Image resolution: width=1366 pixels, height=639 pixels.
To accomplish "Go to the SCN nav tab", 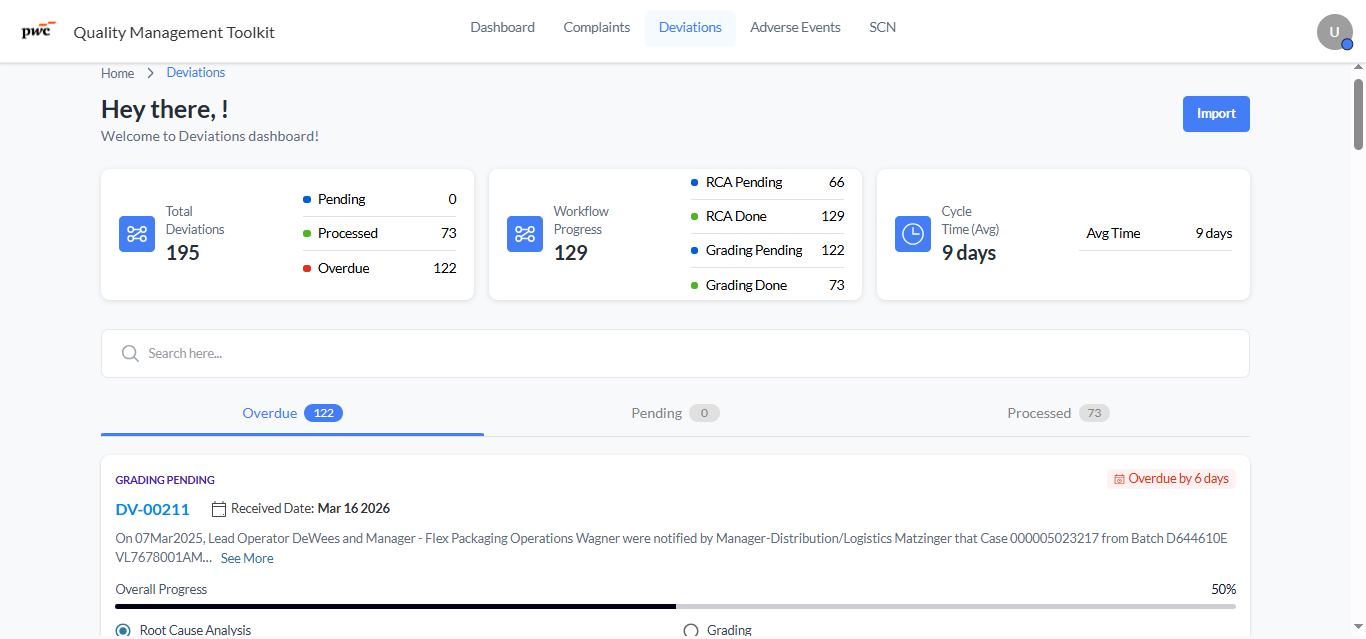I will pos(883,28).
